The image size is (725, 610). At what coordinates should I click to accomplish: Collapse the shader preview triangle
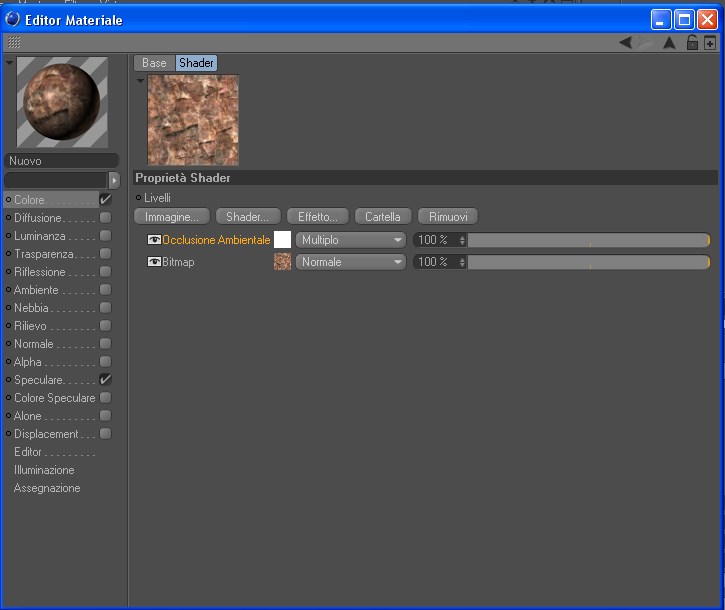pos(140,80)
